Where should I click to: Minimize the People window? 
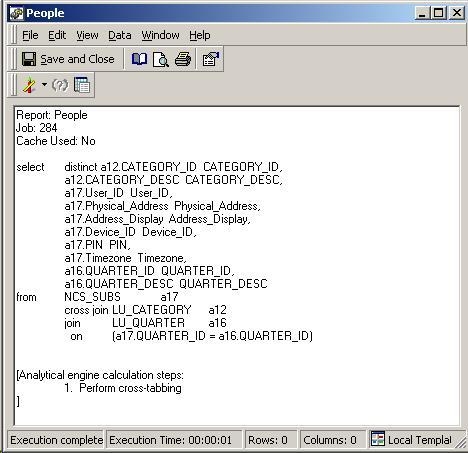(423, 13)
